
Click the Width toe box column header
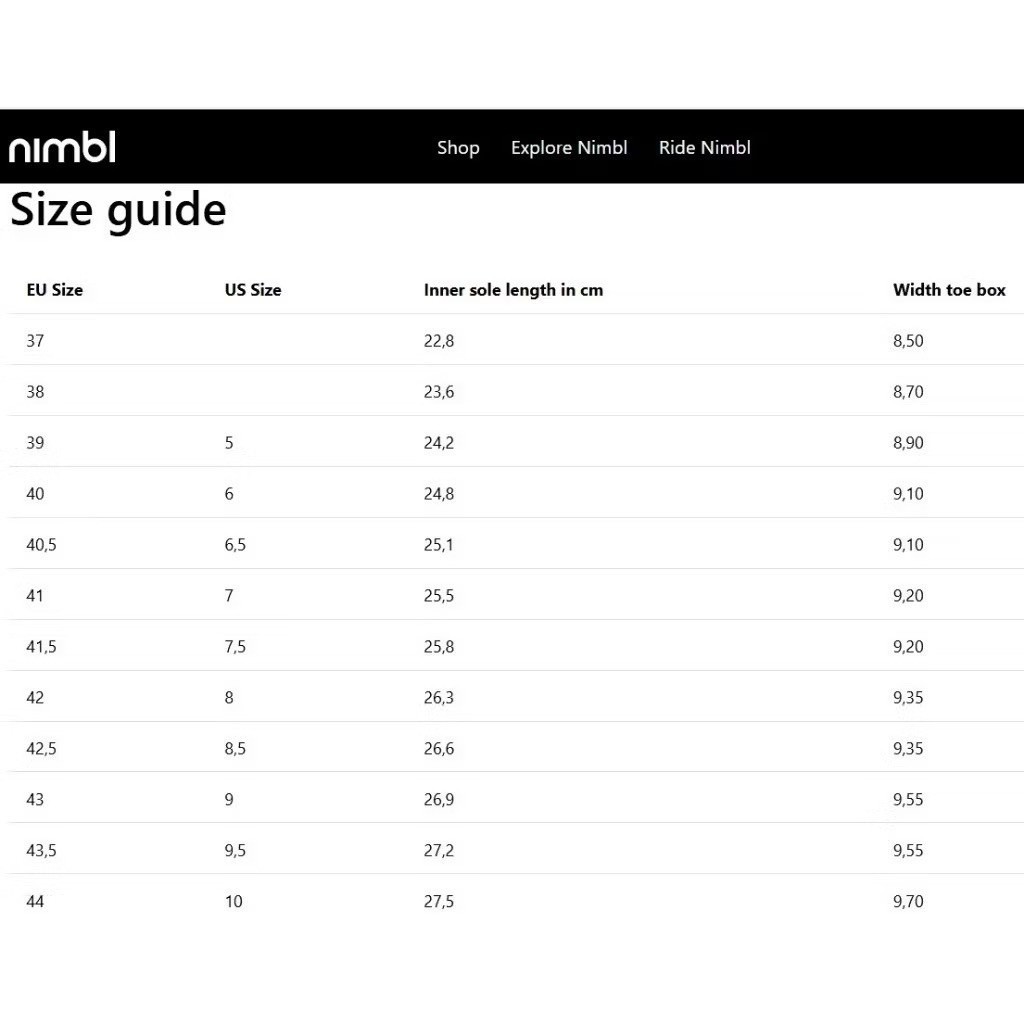coord(949,290)
